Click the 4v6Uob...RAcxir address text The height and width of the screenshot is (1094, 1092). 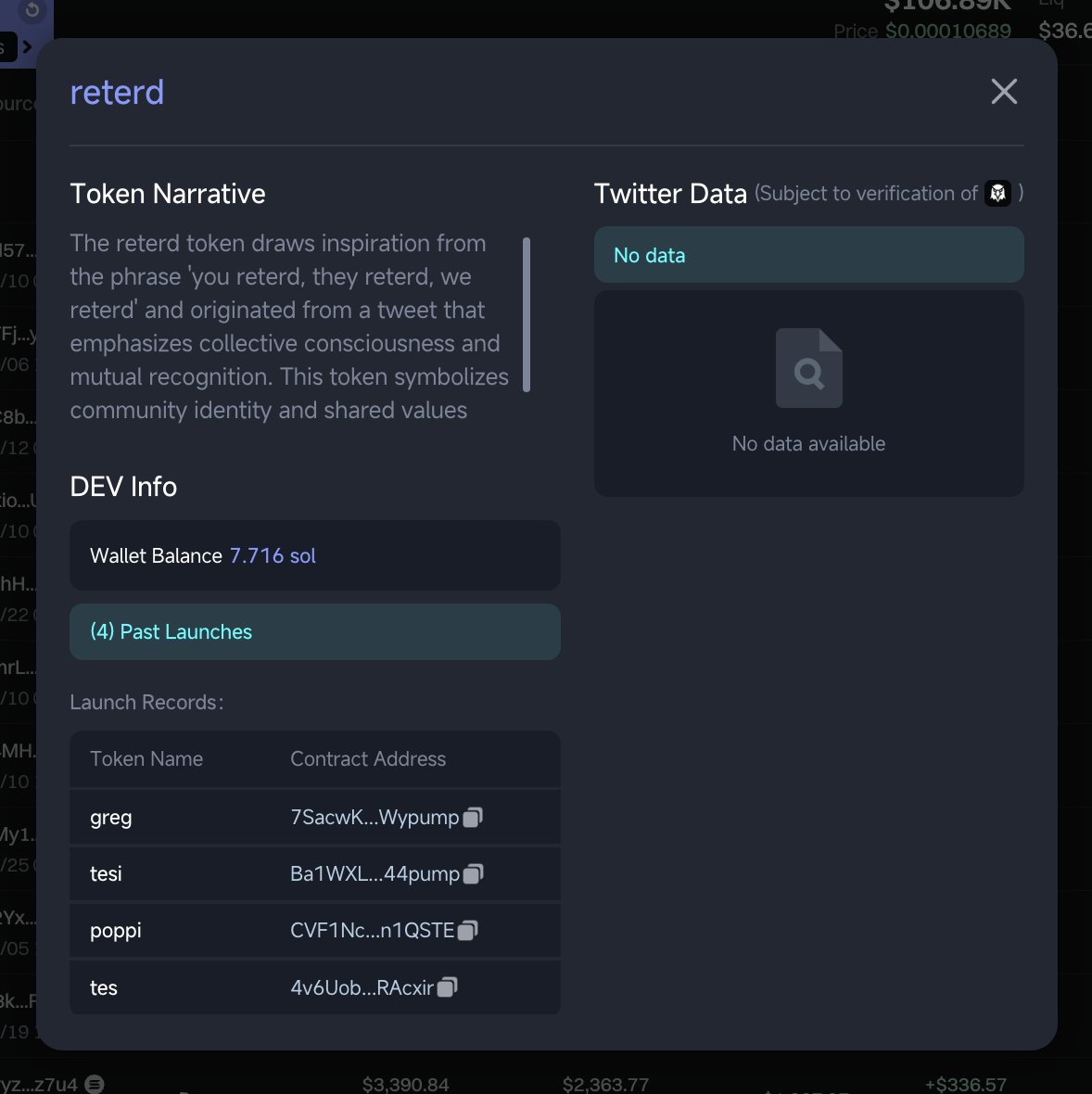(x=362, y=987)
